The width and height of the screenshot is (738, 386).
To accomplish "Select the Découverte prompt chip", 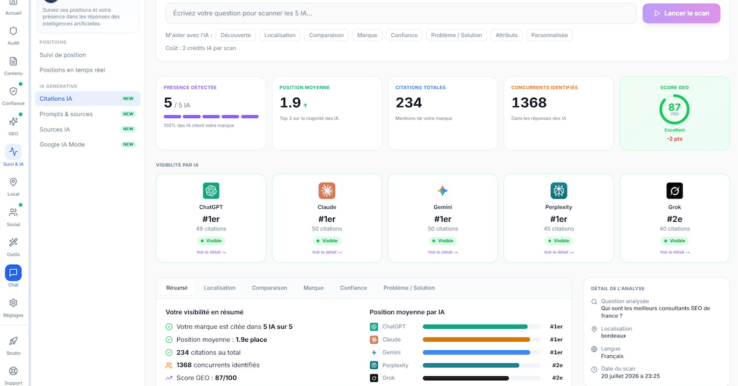I will [235, 35].
